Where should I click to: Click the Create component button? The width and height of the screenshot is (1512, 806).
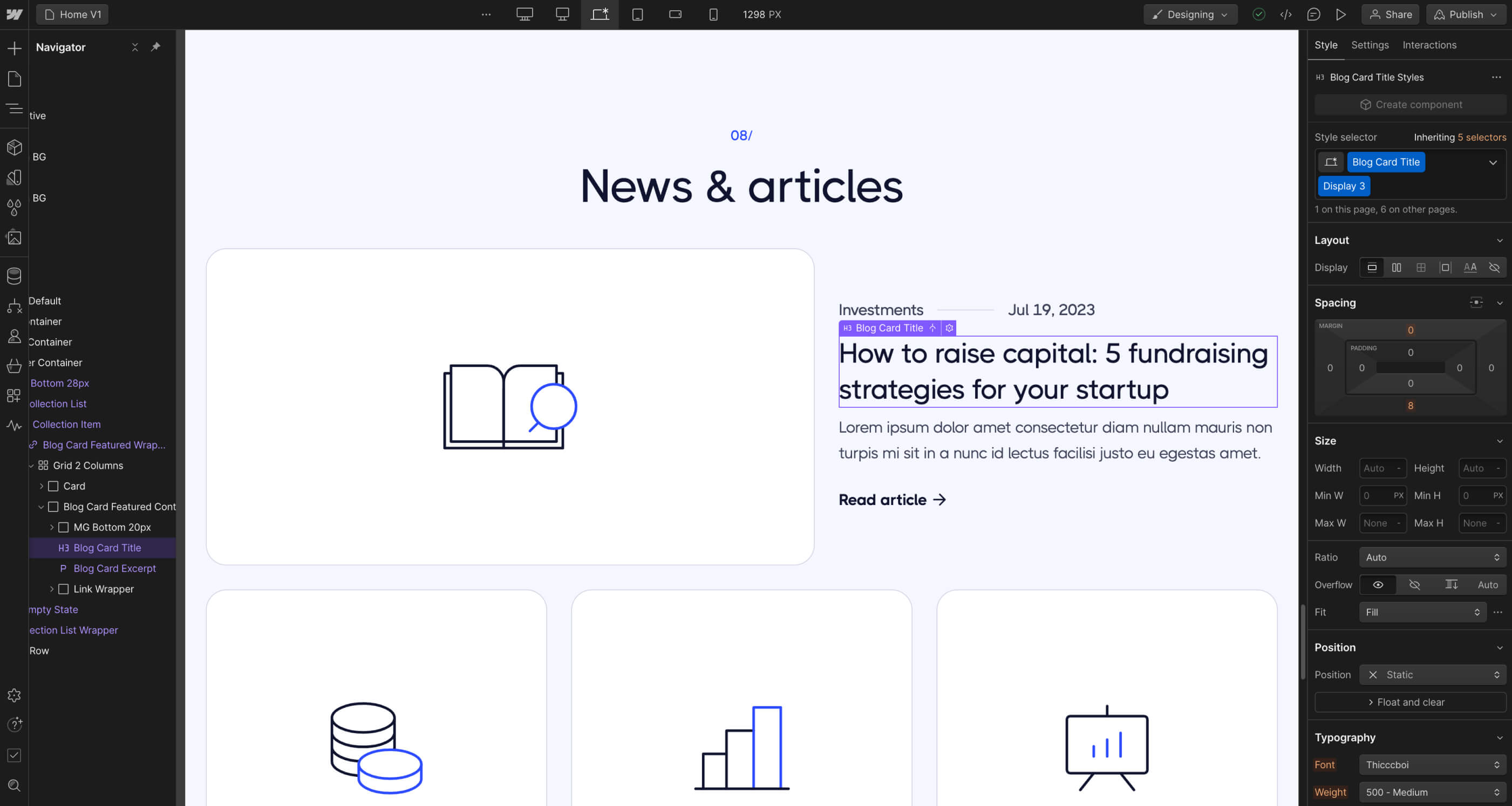(1411, 105)
